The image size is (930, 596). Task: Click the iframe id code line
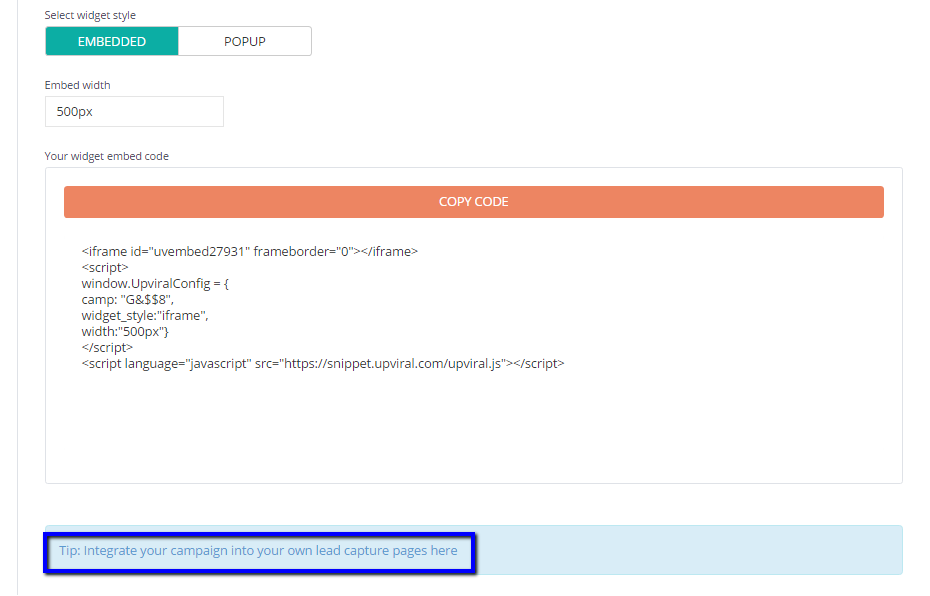coord(250,251)
